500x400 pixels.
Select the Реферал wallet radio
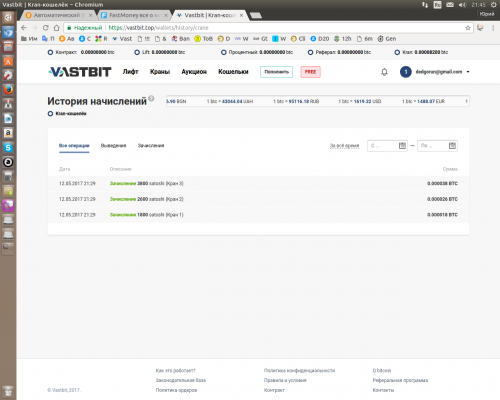pyautogui.click(x=310, y=52)
